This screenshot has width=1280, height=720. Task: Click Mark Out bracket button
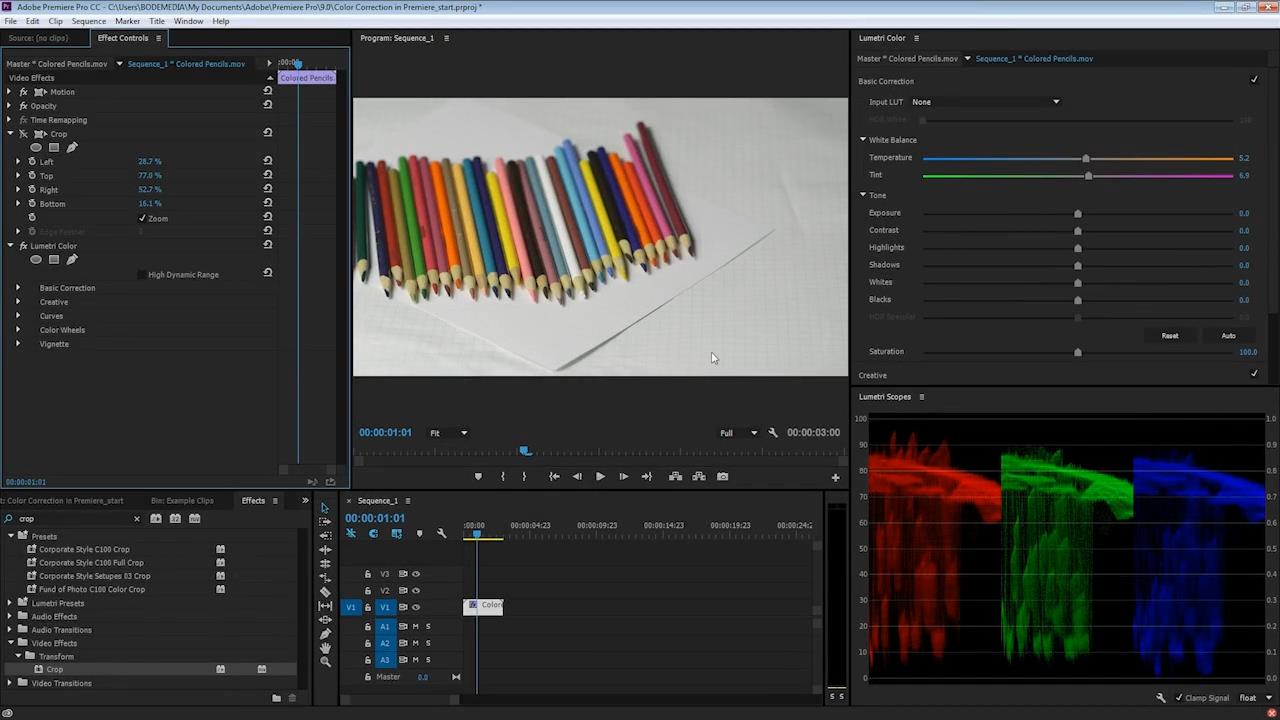pos(524,477)
